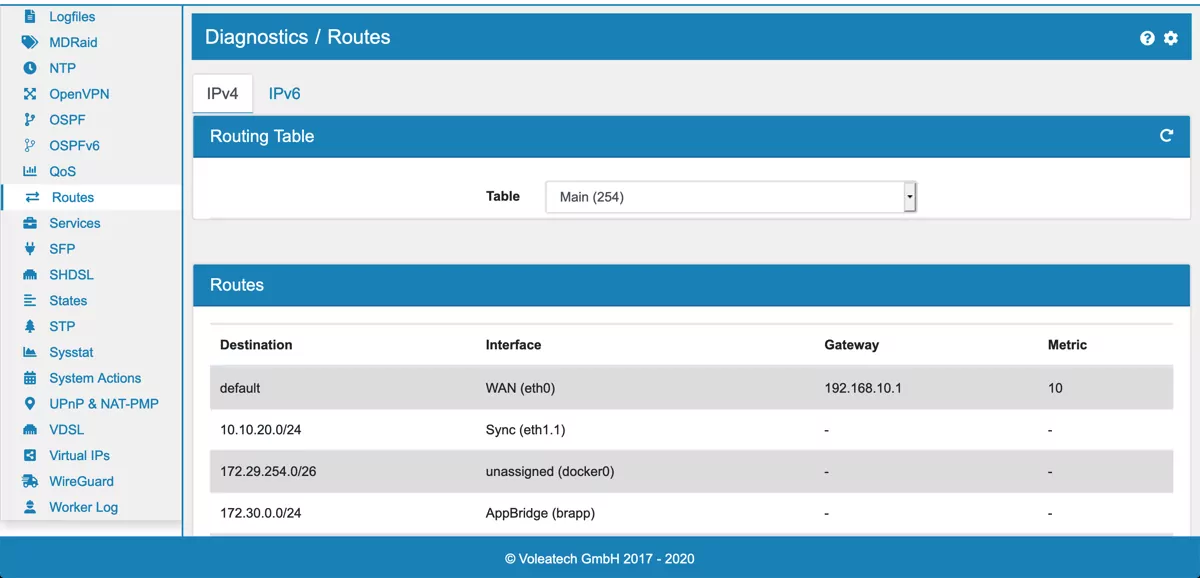Image resolution: width=1200 pixels, height=578 pixels.
Task: Click the Voleatech GmbH footer text
Action: click(600, 560)
